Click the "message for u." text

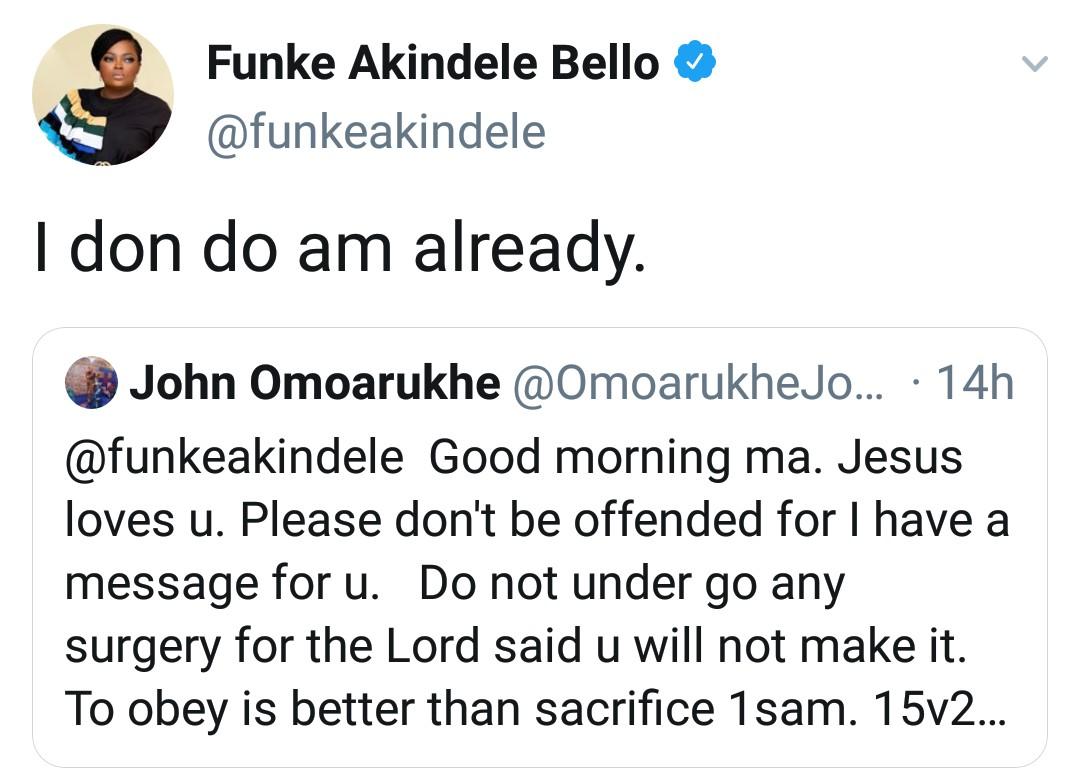tap(222, 583)
